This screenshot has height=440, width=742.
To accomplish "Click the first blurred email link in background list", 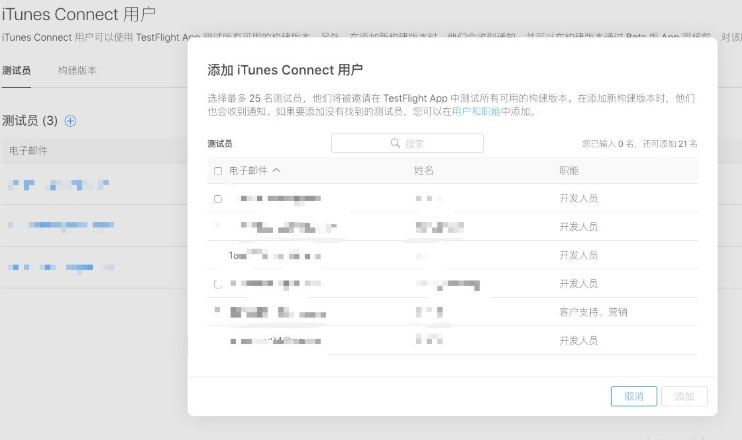I will click(x=59, y=185).
